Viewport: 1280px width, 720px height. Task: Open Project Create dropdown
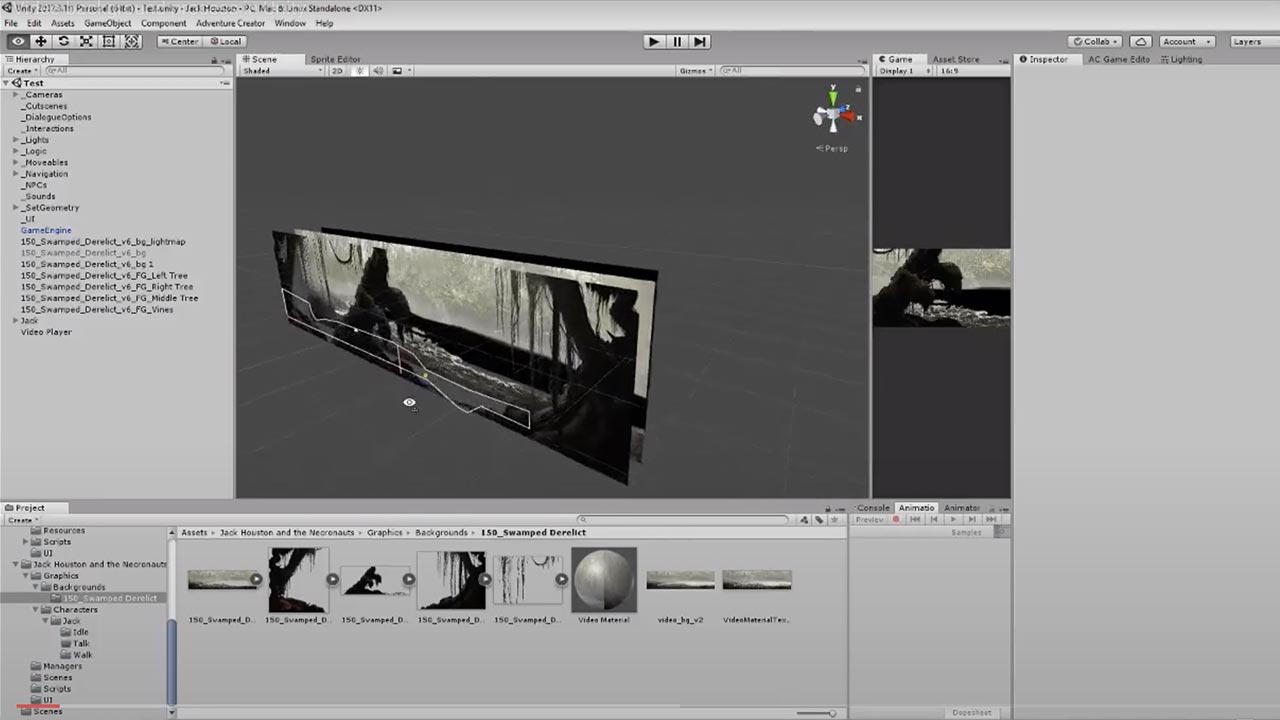point(21,520)
